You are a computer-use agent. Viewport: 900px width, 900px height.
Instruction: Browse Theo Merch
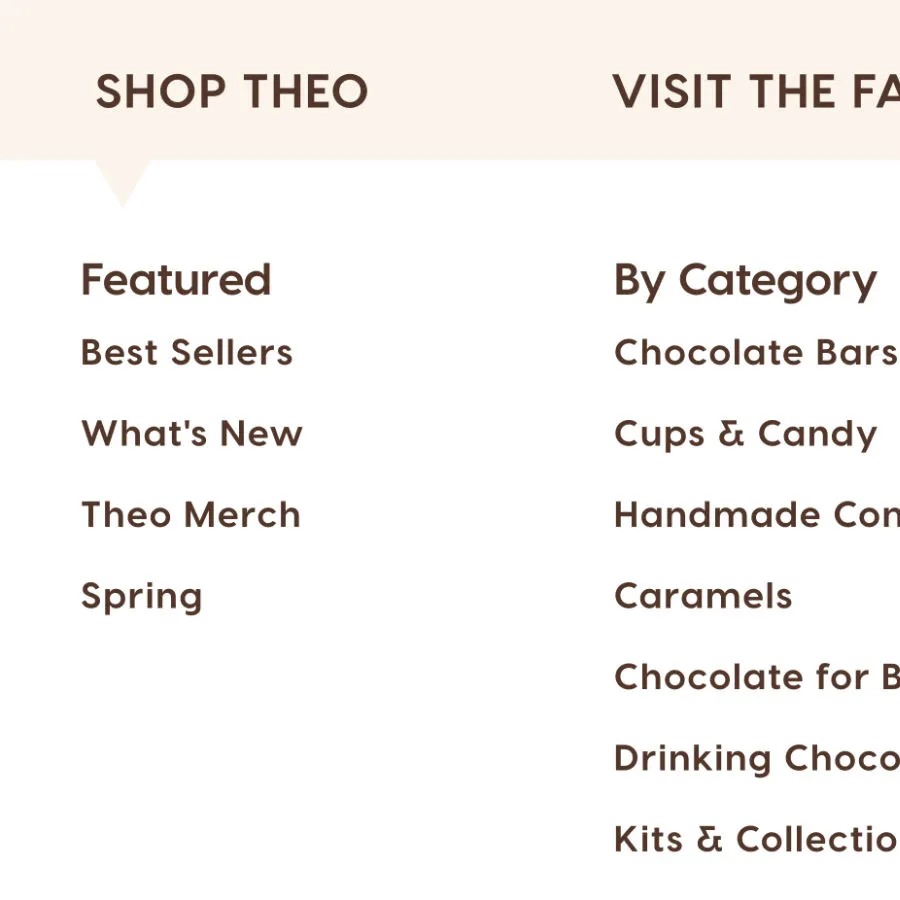click(x=190, y=514)
